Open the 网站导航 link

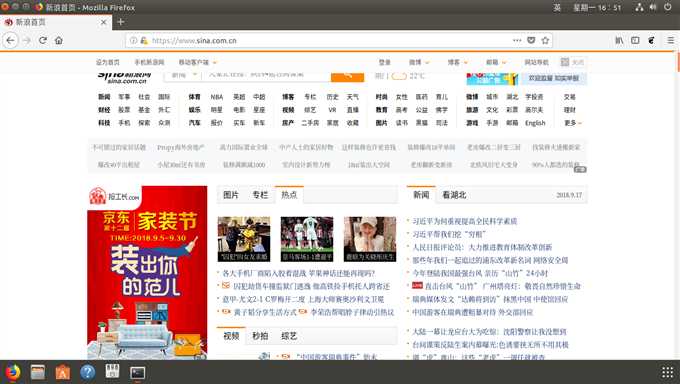pos(536,62)
